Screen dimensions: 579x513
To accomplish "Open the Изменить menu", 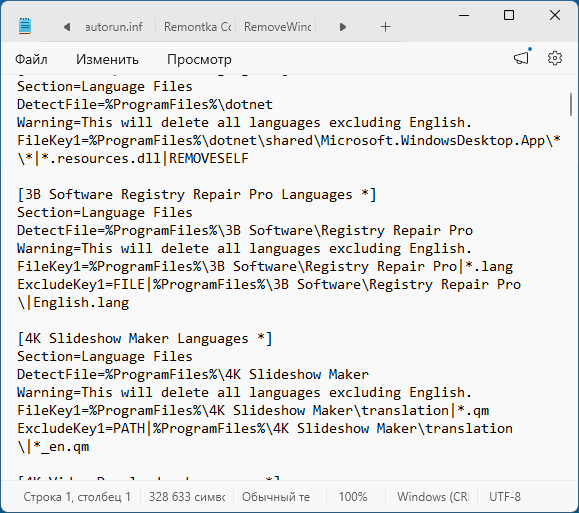I will 107,59.
